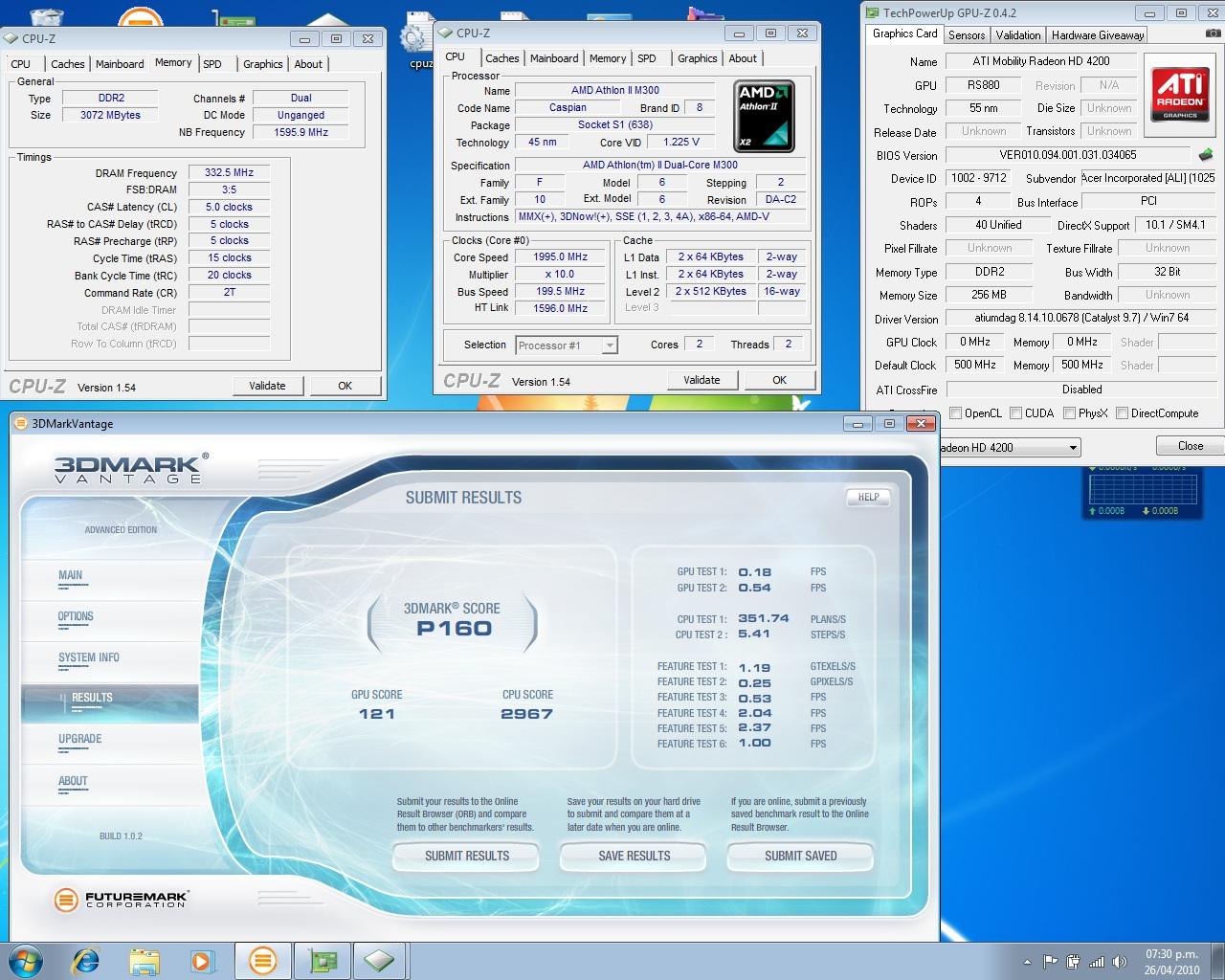Toggle the PhysX checkbox in GPU-Z
Viewport: 1225px width, 980px height.
pos(1068,413)
